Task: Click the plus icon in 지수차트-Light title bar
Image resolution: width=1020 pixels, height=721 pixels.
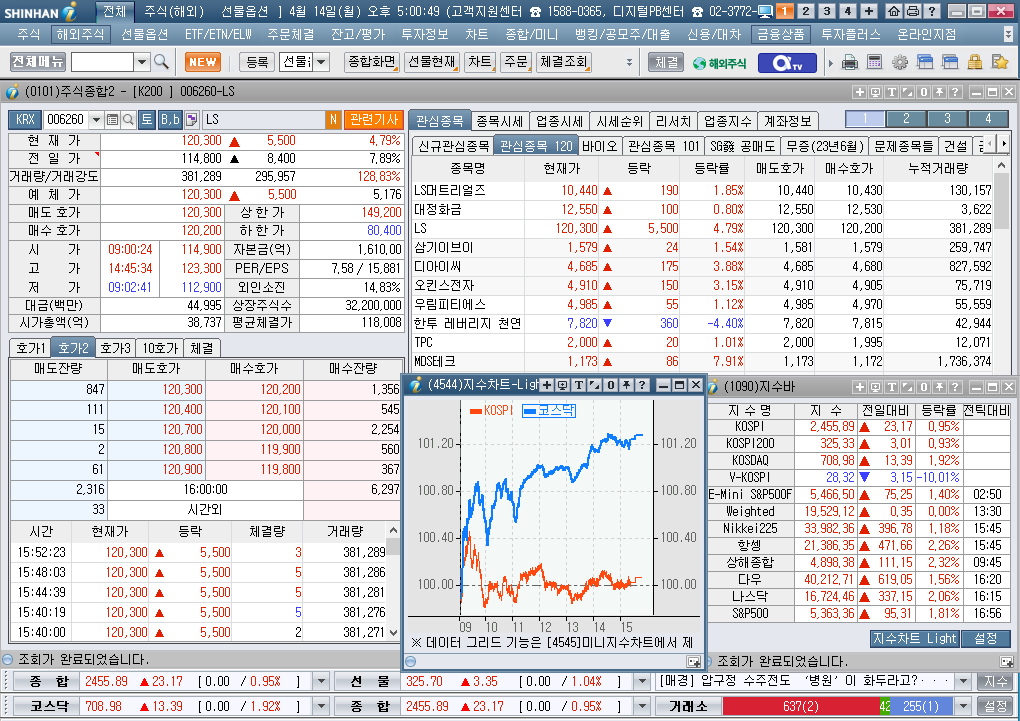Action: pyautogui.click(x=547, y=385)
